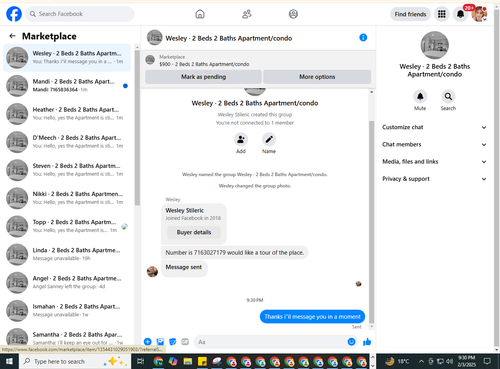Click Wesley's avatar beside Message sent
The height and width of the screenshot is (369, 500).
click(x=152, y=271)
